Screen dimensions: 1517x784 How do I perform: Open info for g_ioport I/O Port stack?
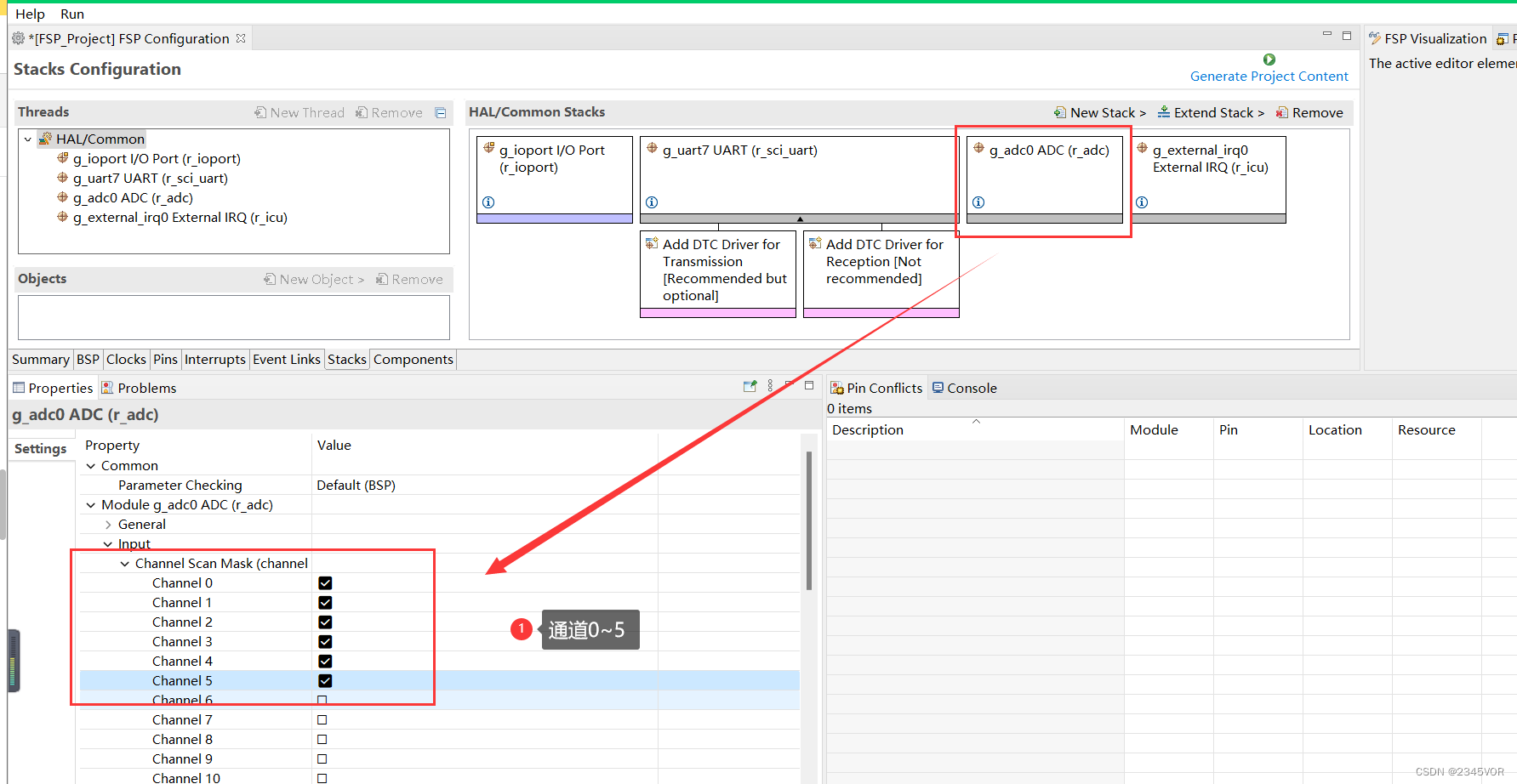pyautogui.click(x=488, y=202)
